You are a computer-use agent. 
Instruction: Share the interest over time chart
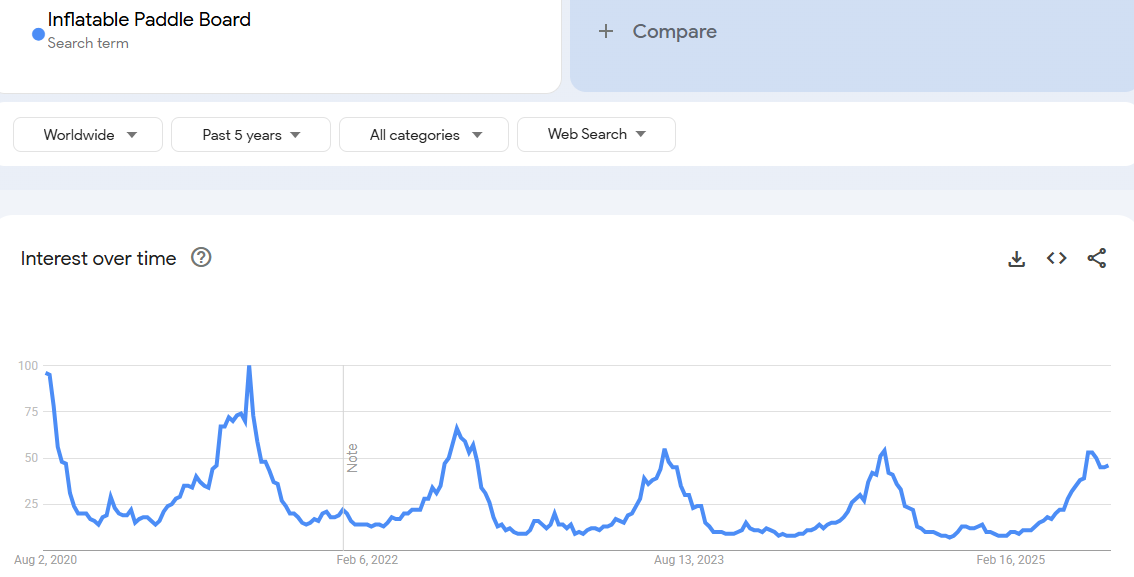tap(1097, 258)
